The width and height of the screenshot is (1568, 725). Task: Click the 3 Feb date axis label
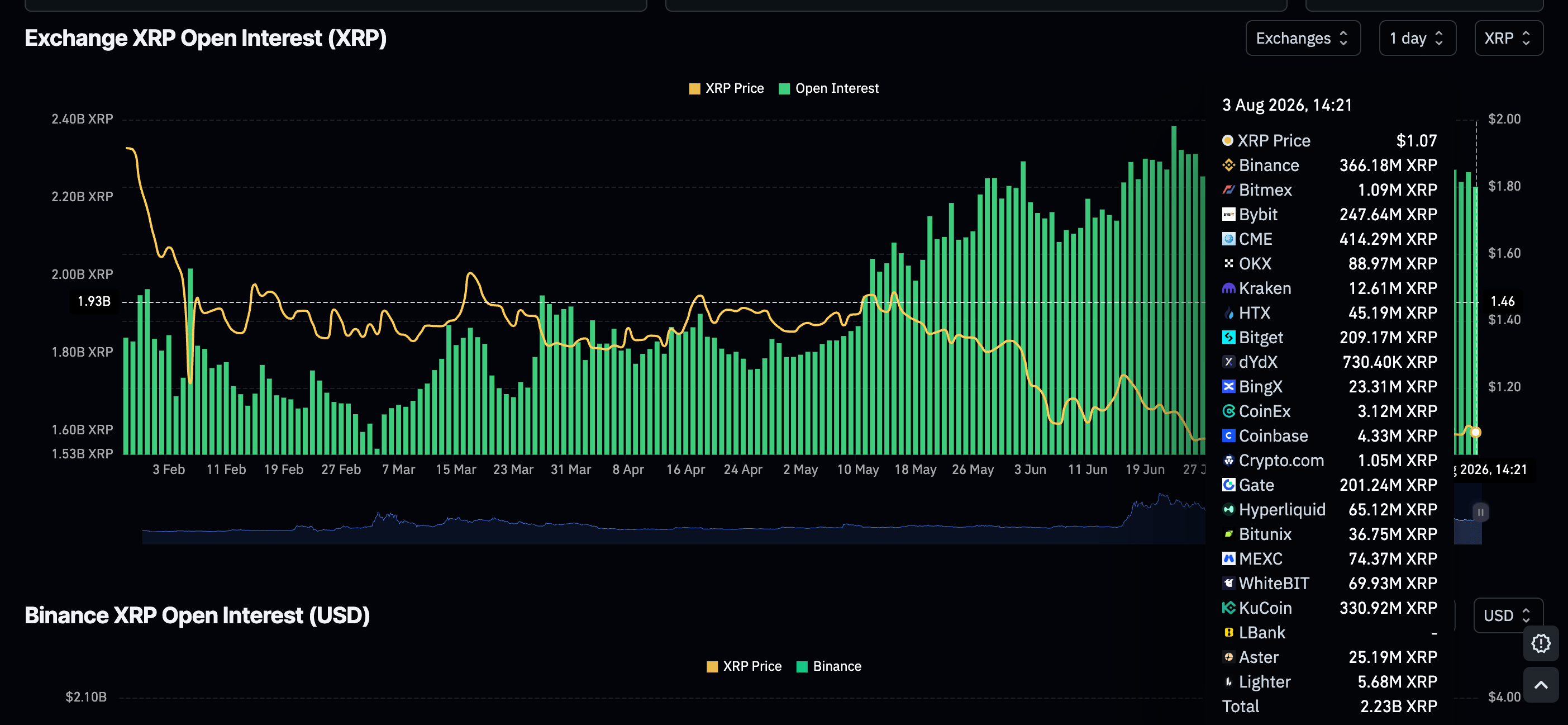[169, 470]
